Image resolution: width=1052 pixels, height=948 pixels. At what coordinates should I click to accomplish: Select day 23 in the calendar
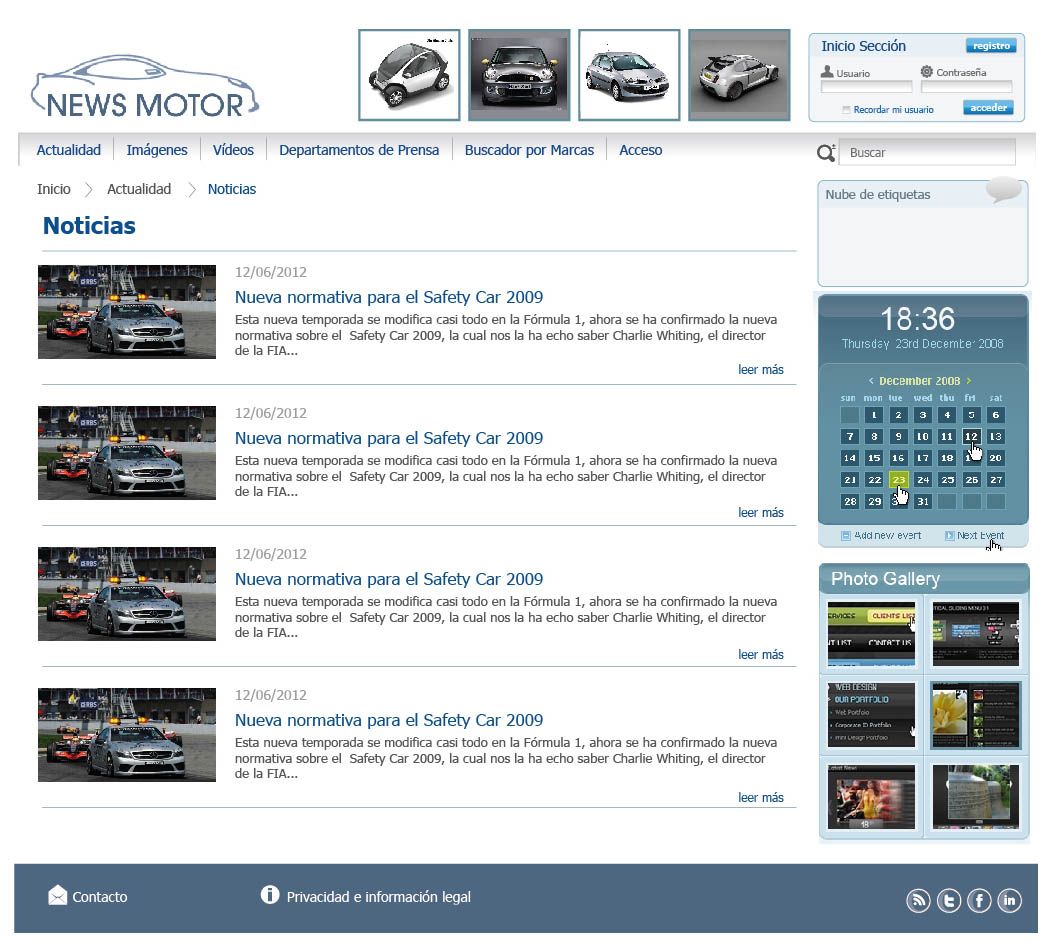click(898, 480)
